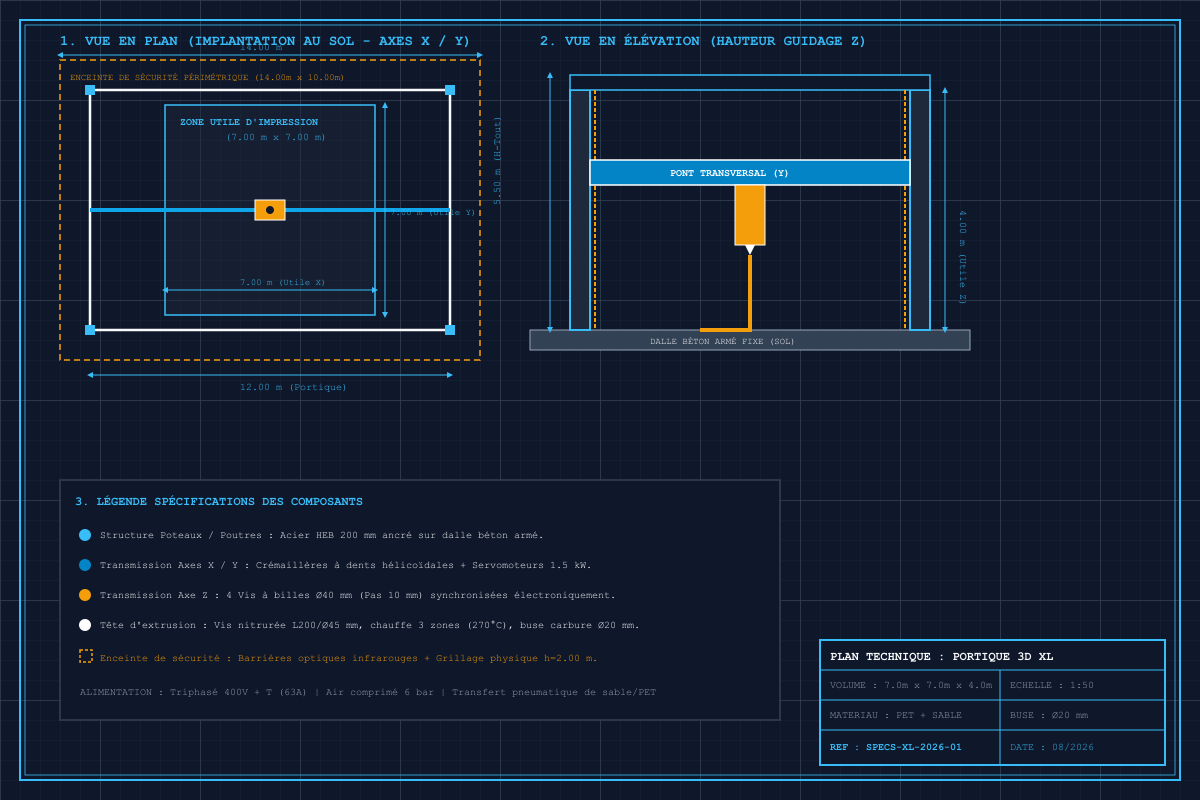Click the orange Transmission Axe Z legend dot

point(85,595)
